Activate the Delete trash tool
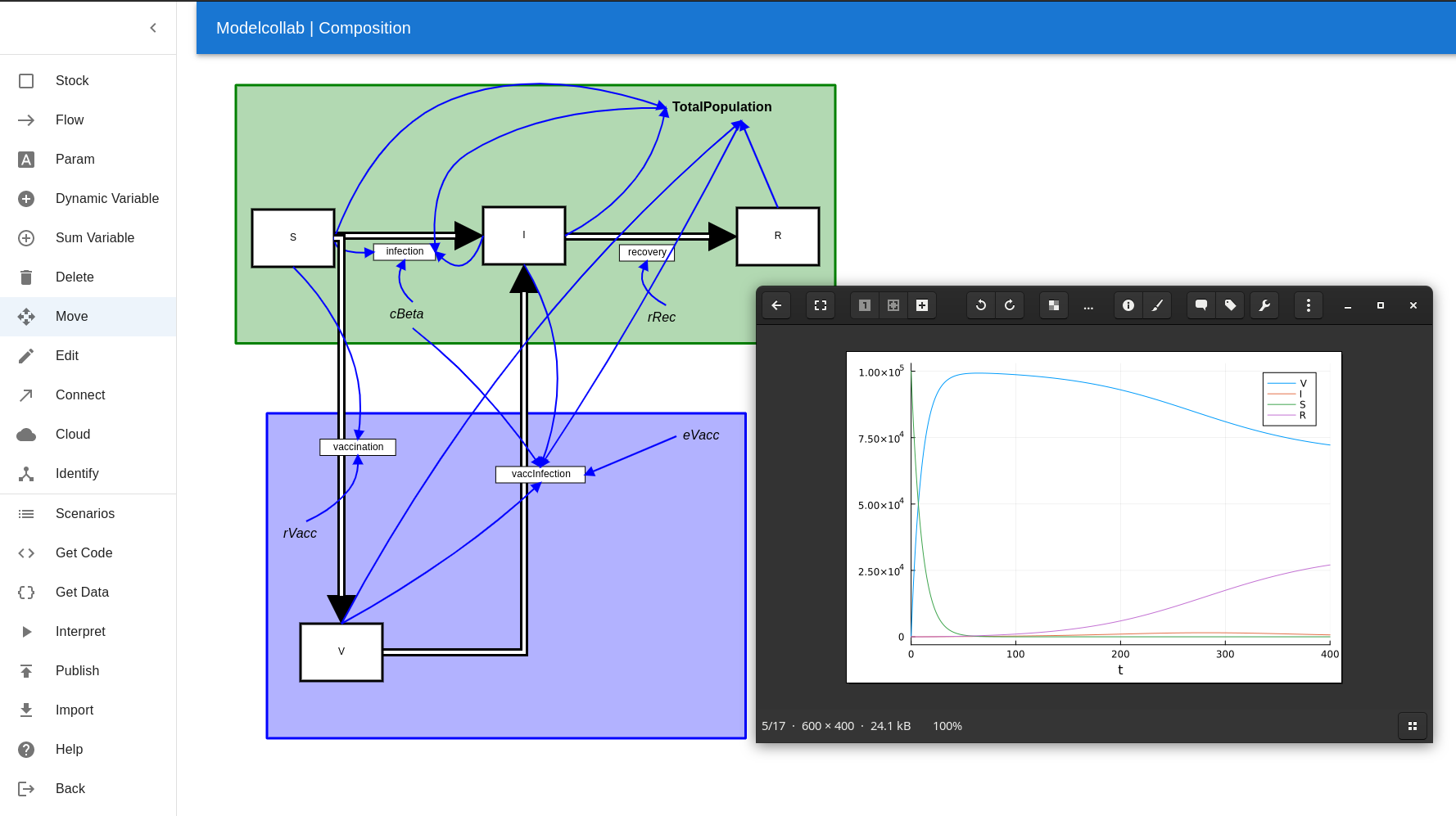The width and height of the screenshot is (1456, 816). click(x=75, y=277)
